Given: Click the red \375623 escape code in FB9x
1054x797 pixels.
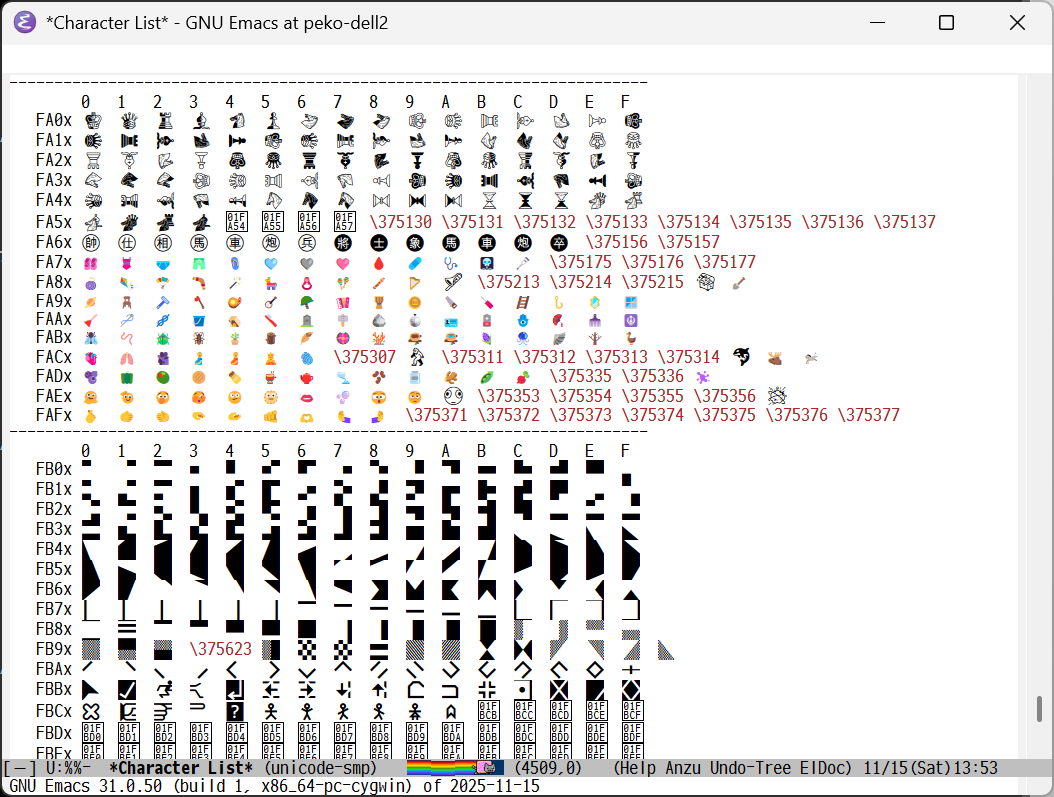Looking at the screenshot, I should click(221, 648).
